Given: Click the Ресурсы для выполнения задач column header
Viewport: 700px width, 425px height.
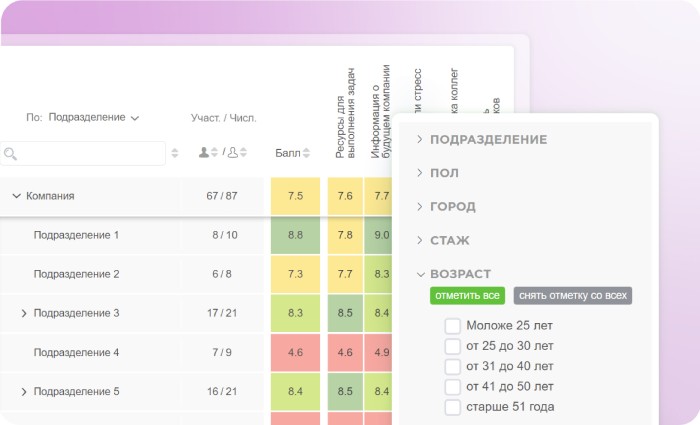Looking at the screenshot, I should [x=345, y=113].
